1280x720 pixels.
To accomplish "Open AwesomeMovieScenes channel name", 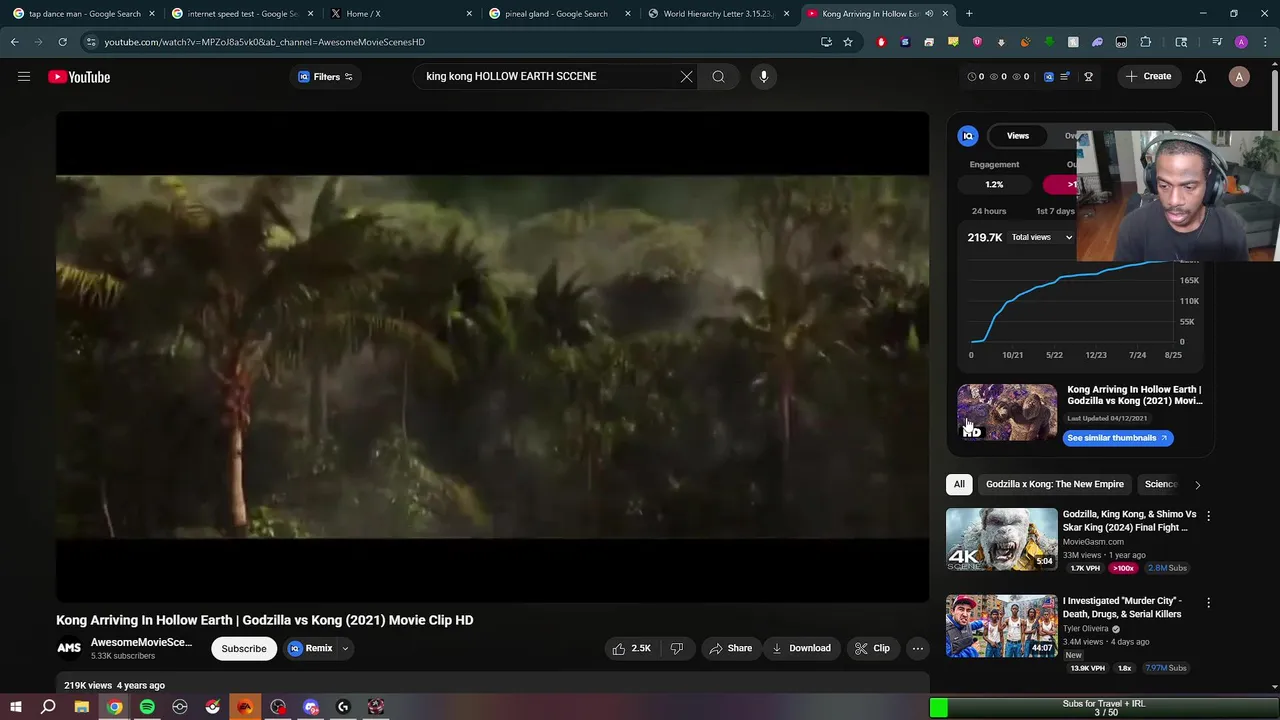I will tap(141, 642).
